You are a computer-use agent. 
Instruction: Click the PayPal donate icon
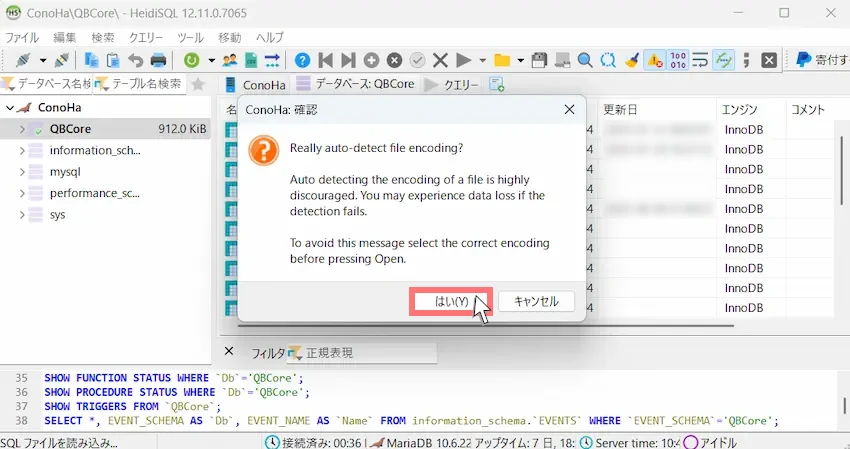(803, 60)
